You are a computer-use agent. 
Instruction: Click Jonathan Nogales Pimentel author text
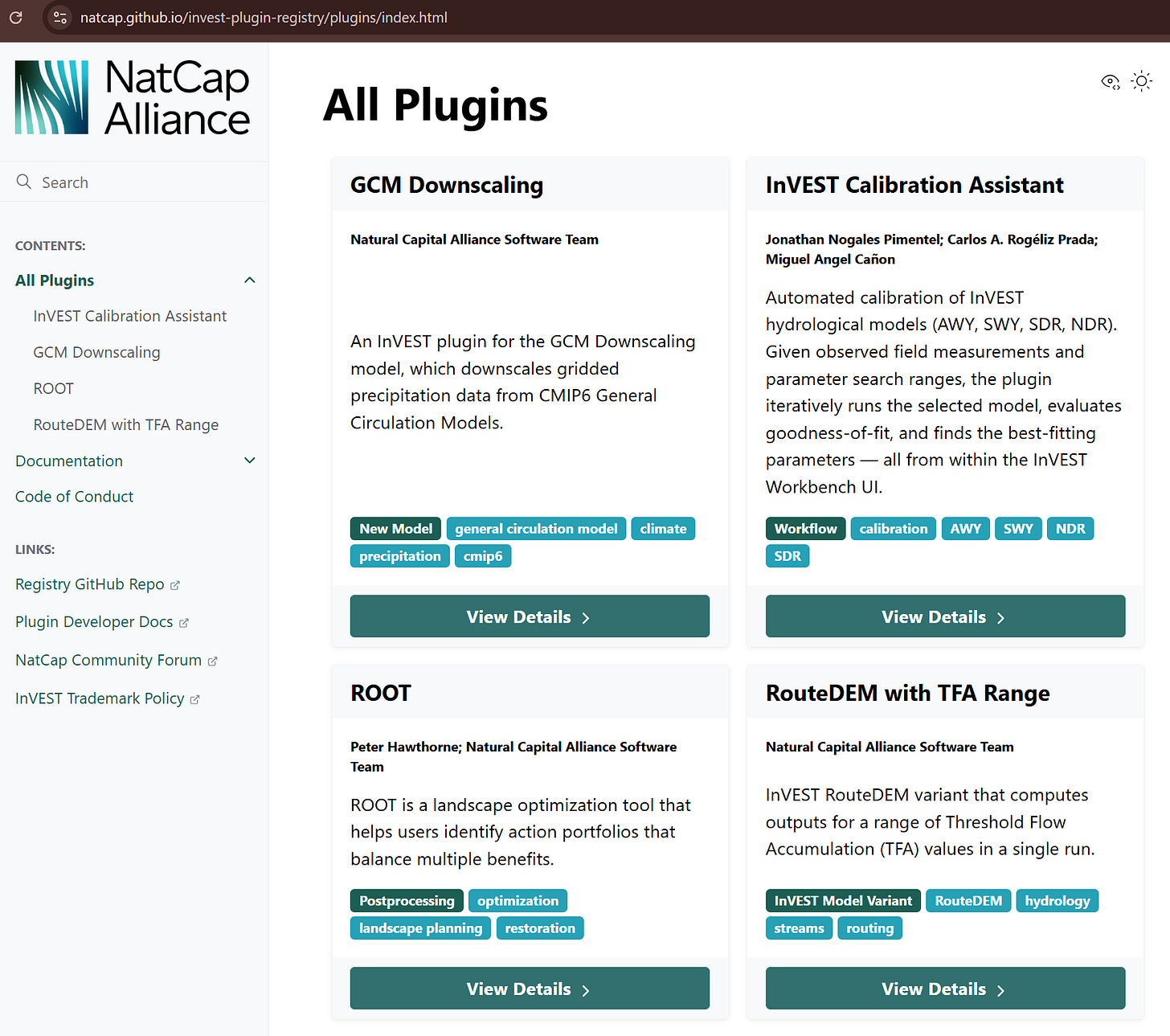[x=853, y=240]
